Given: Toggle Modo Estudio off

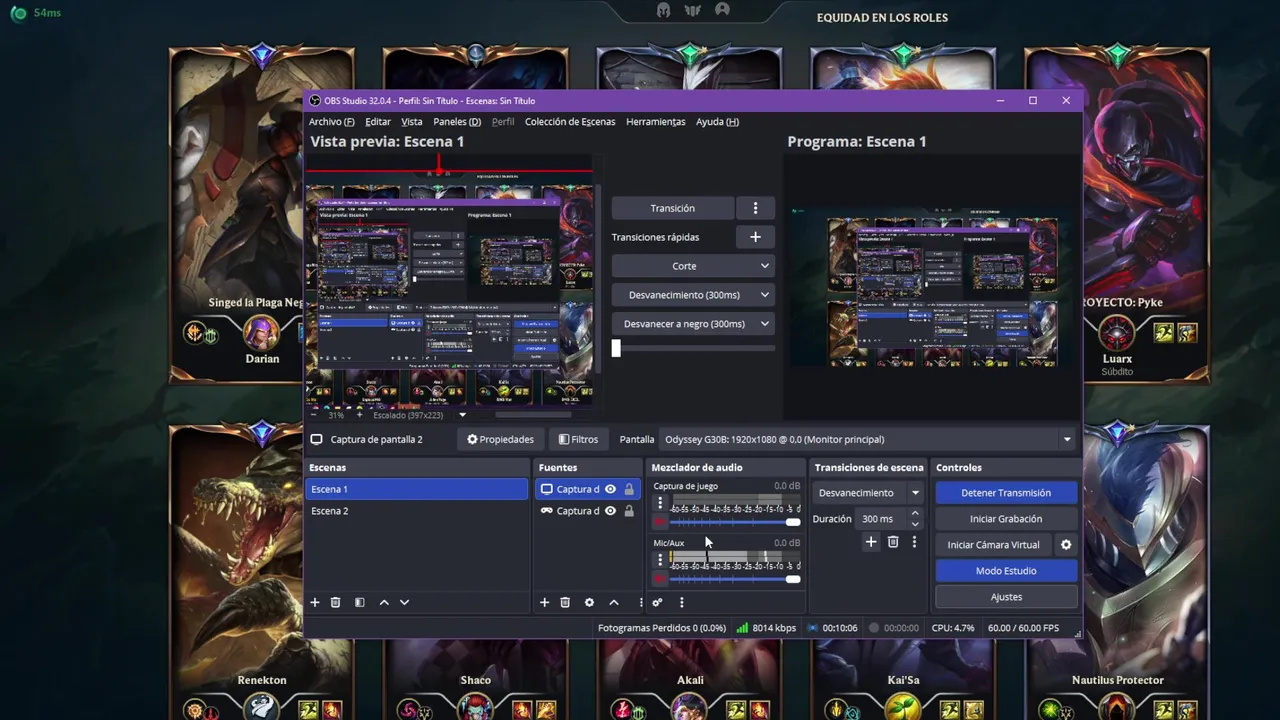Looking at the screenshot, I should click(1006, 571).
